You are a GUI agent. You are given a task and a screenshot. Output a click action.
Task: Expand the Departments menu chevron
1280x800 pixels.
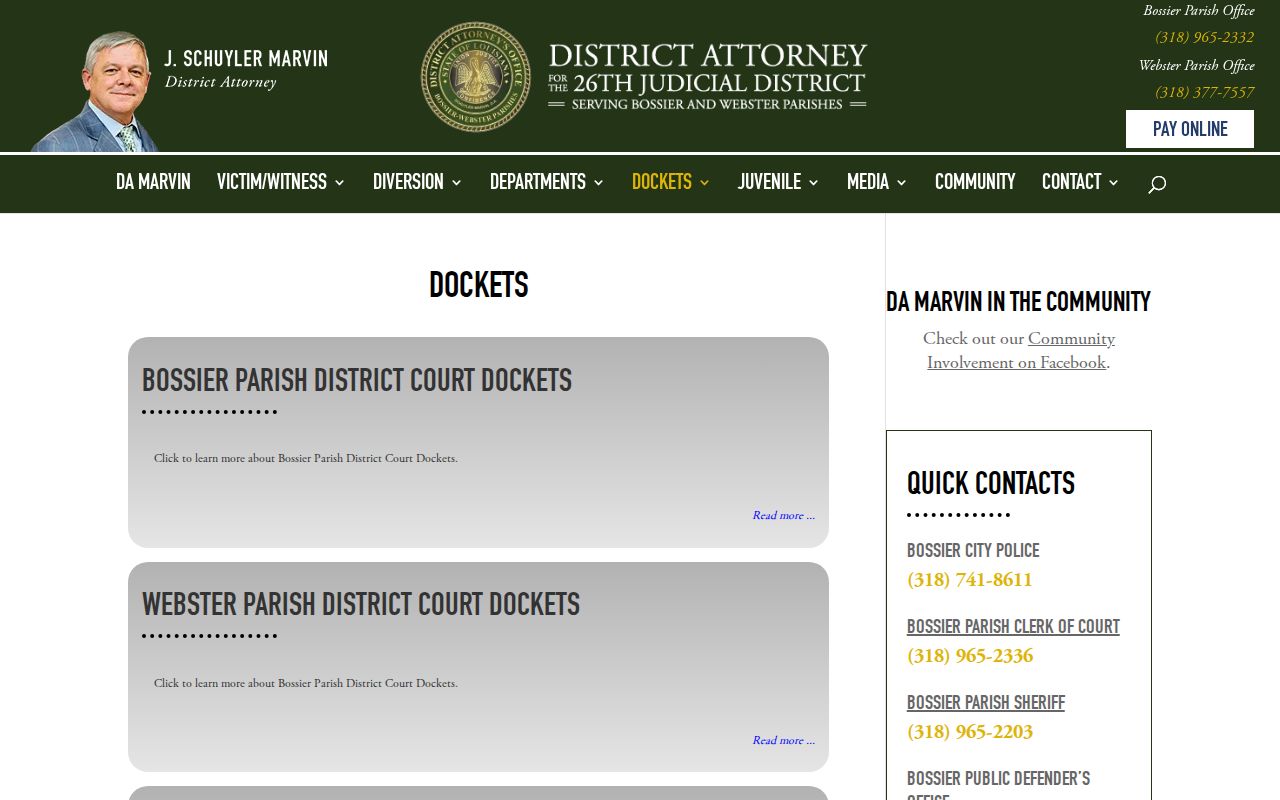(x=598, y=182)
